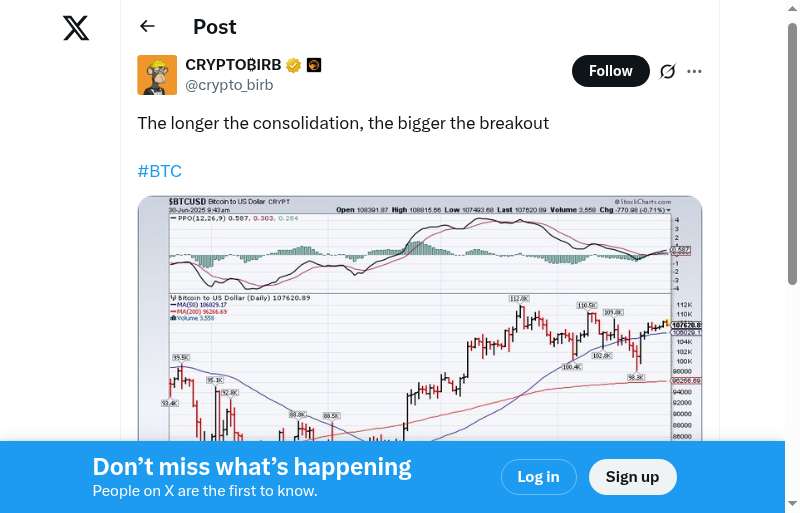Go back using the arrow icon

[x=148, y=27]
